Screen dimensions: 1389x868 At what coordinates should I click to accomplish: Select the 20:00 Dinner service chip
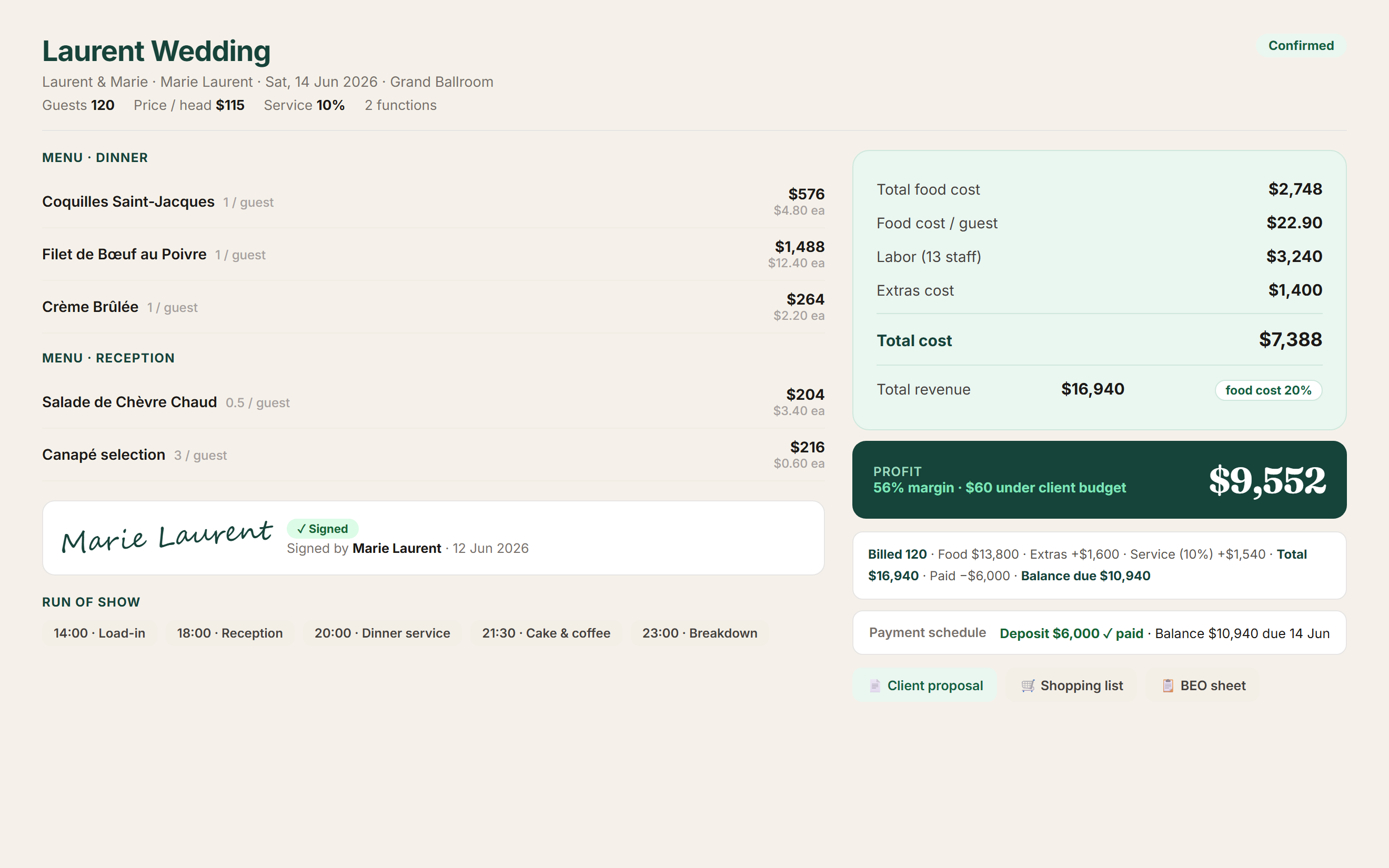[383, 633]
